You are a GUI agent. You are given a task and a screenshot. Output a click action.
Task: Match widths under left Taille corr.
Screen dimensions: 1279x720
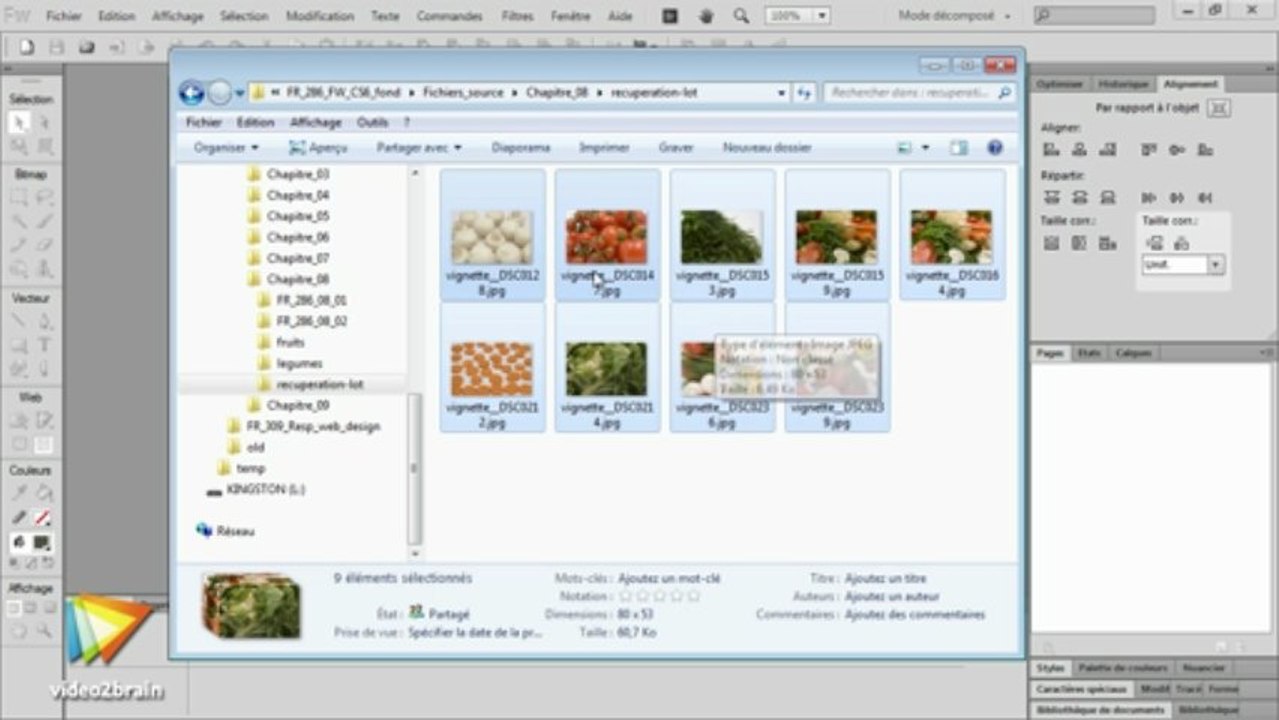coord(1051,243)
